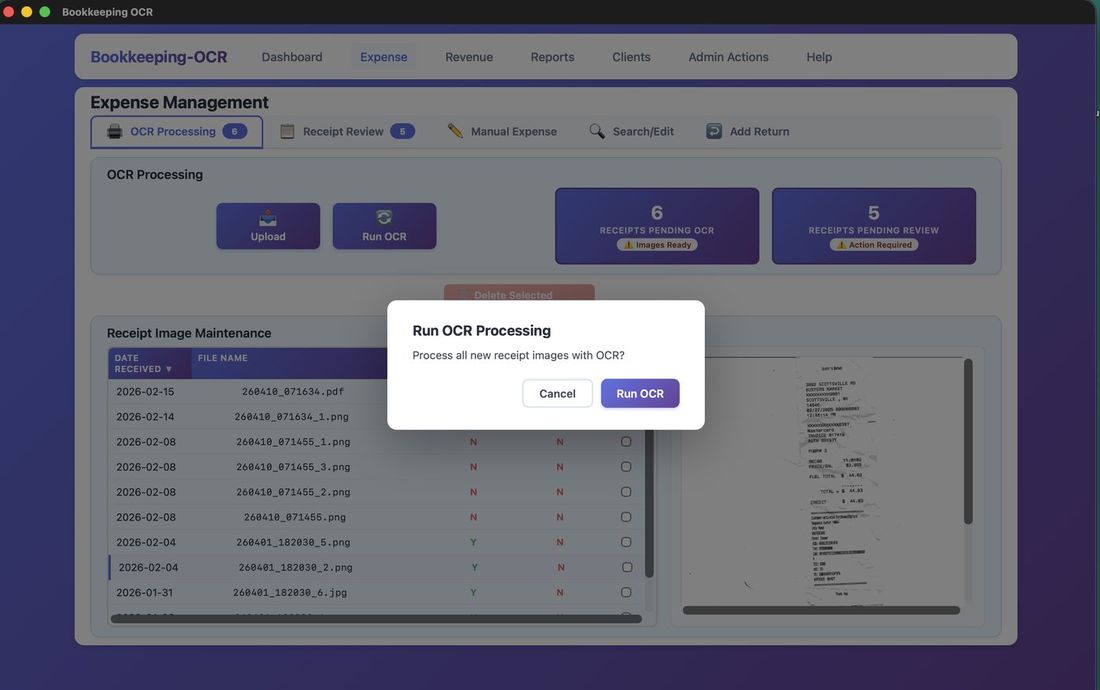Open Receipt Review via its clipboard icon

coord(288,130)
